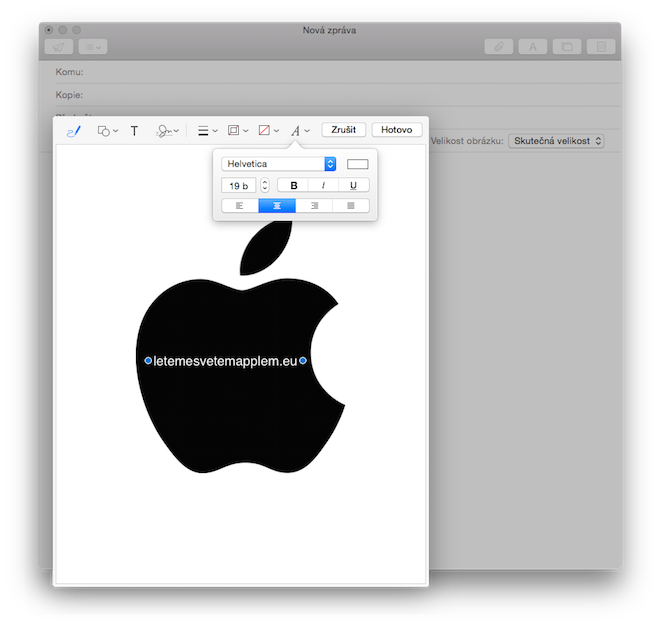Toggle italic formatting
The image size is (660, 625).
323,185
